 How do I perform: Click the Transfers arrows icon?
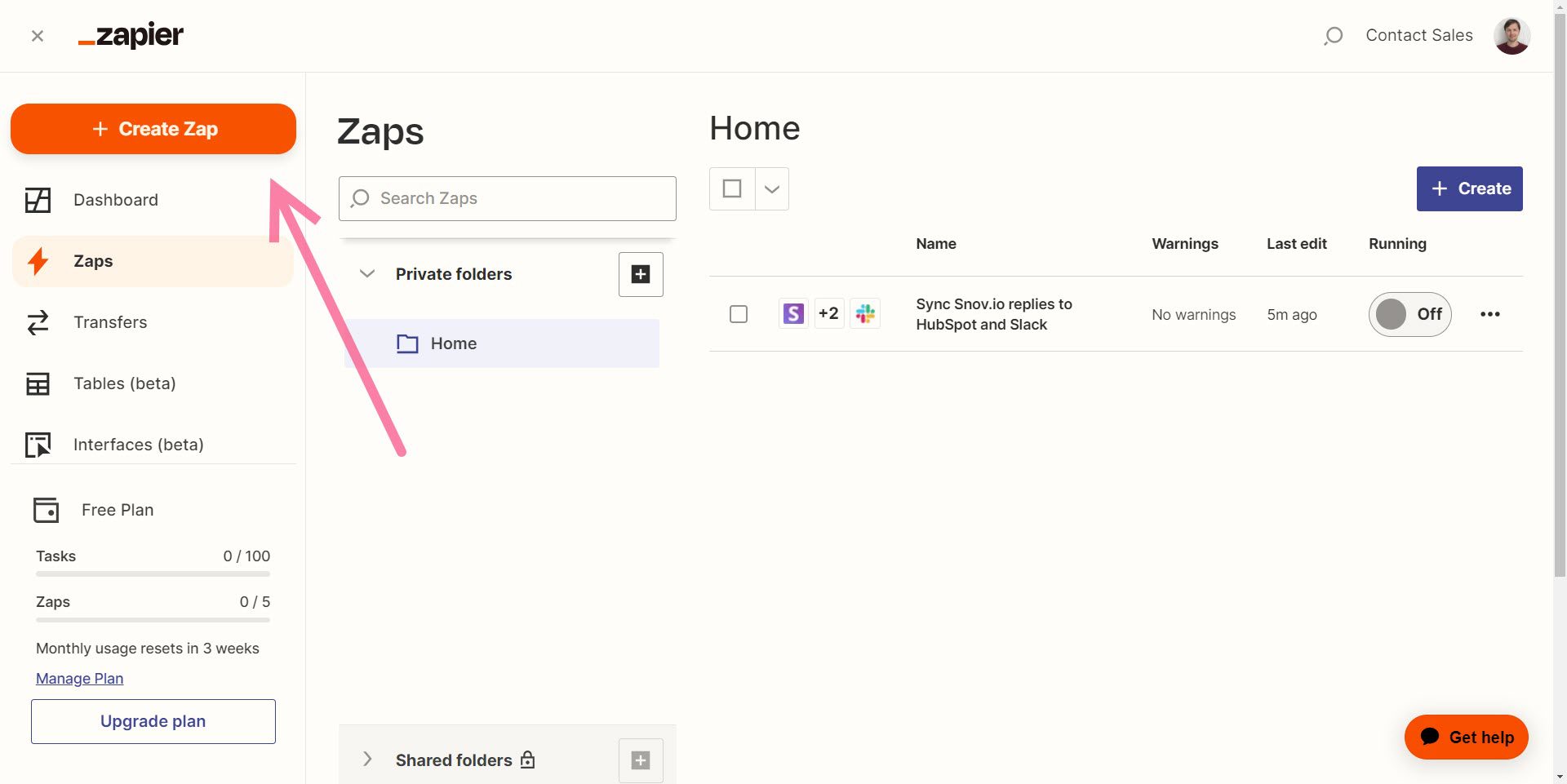click(x=38, y=322)
